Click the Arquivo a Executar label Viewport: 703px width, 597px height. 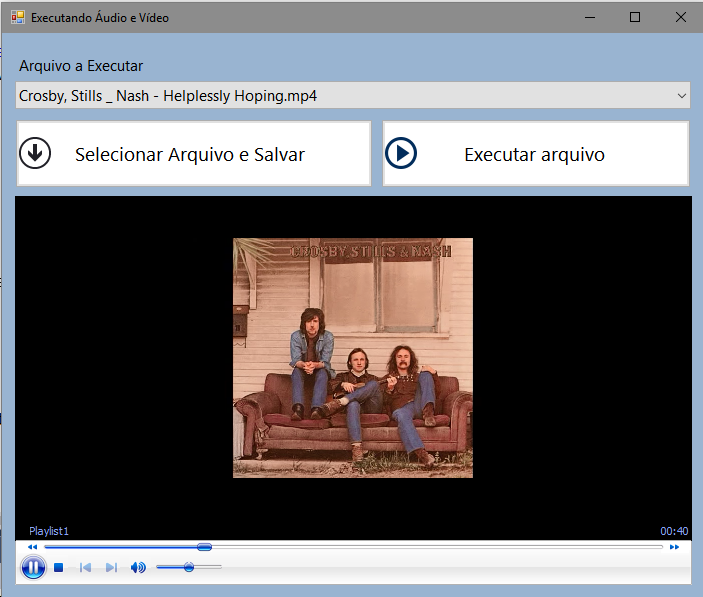click(81, 66)
